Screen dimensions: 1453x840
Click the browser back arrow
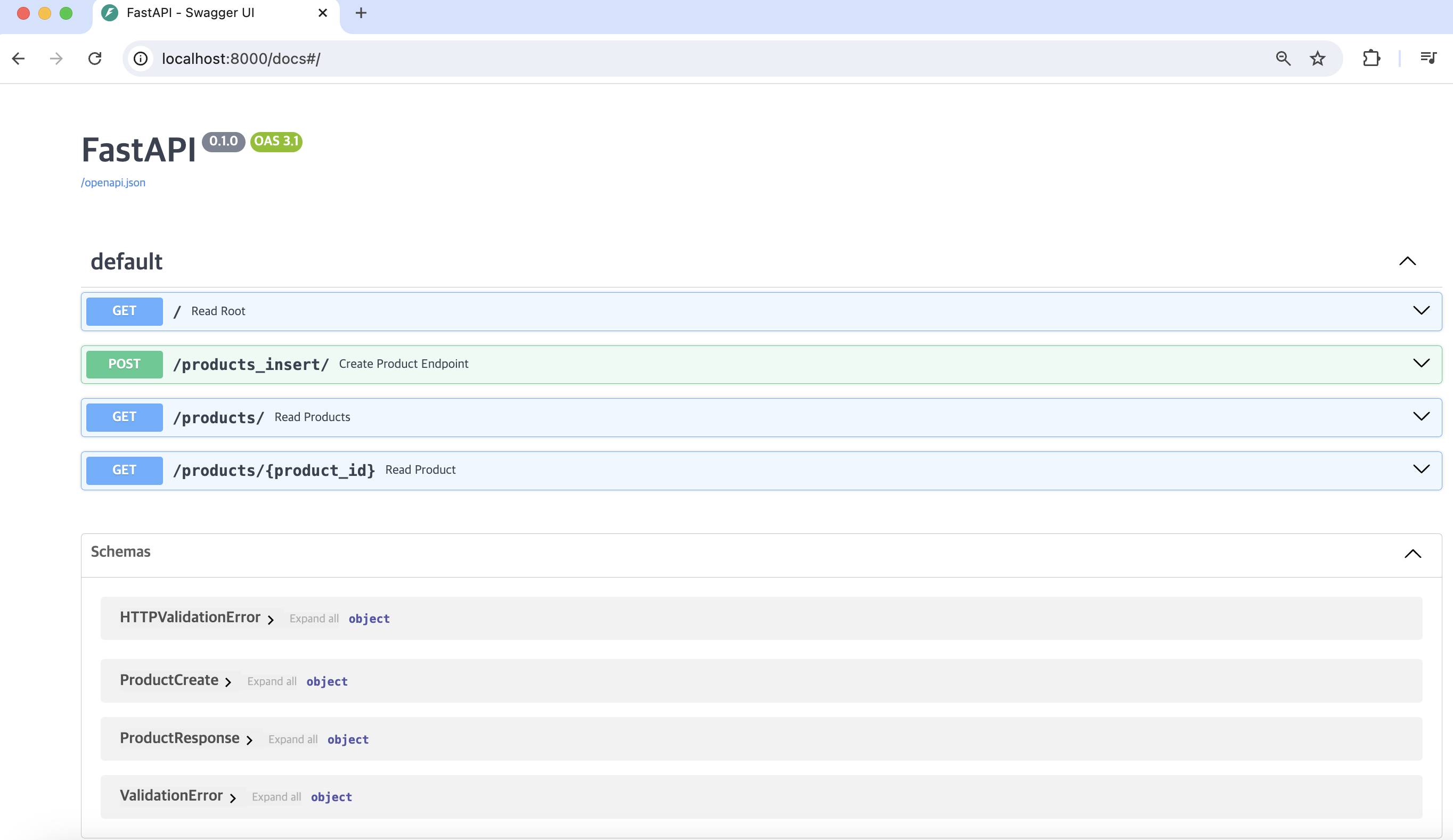[x=19, y=58]
